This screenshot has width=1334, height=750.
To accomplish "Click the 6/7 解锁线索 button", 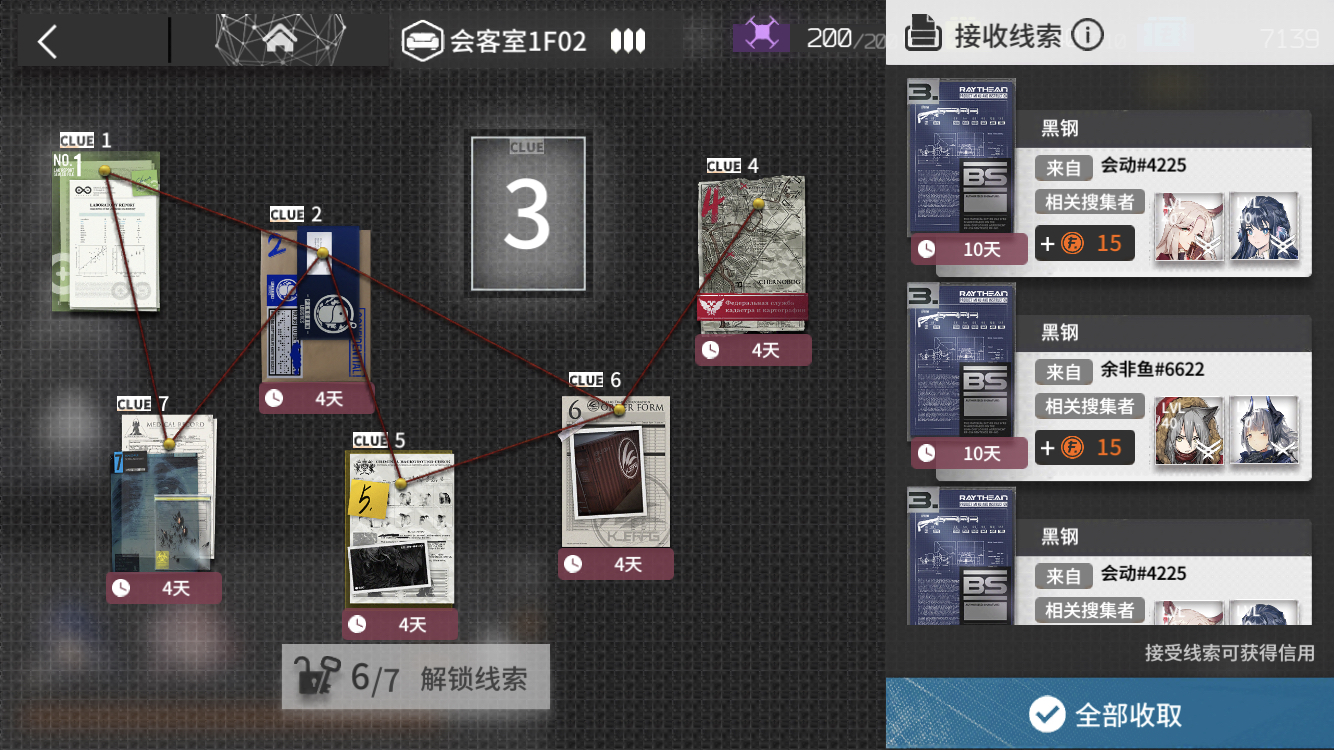I will tap(416, 677).
